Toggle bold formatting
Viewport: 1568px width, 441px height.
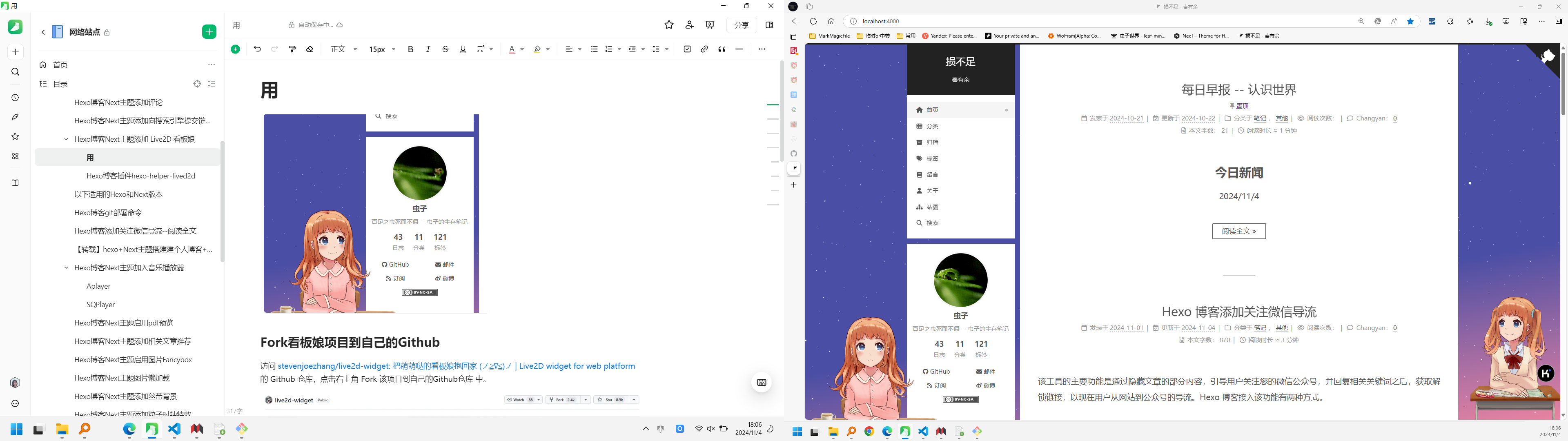410,49
